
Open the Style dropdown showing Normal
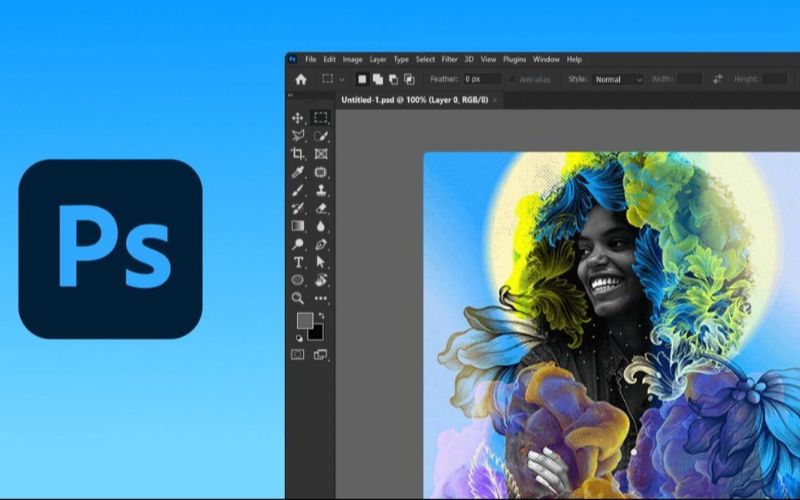tap(618, 80)
